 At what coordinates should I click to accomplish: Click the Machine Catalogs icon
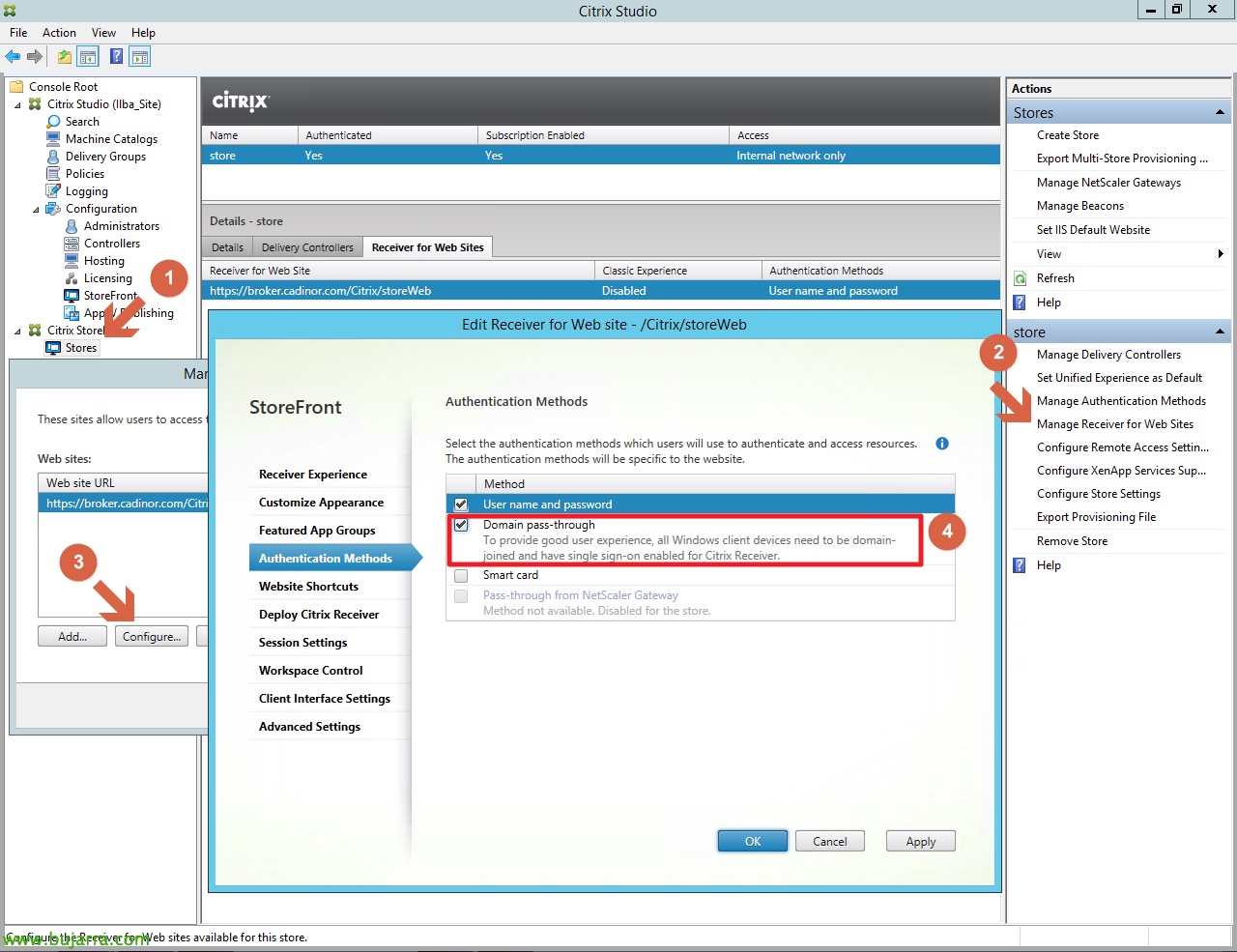pyautogui.click(x=54, y=139)
